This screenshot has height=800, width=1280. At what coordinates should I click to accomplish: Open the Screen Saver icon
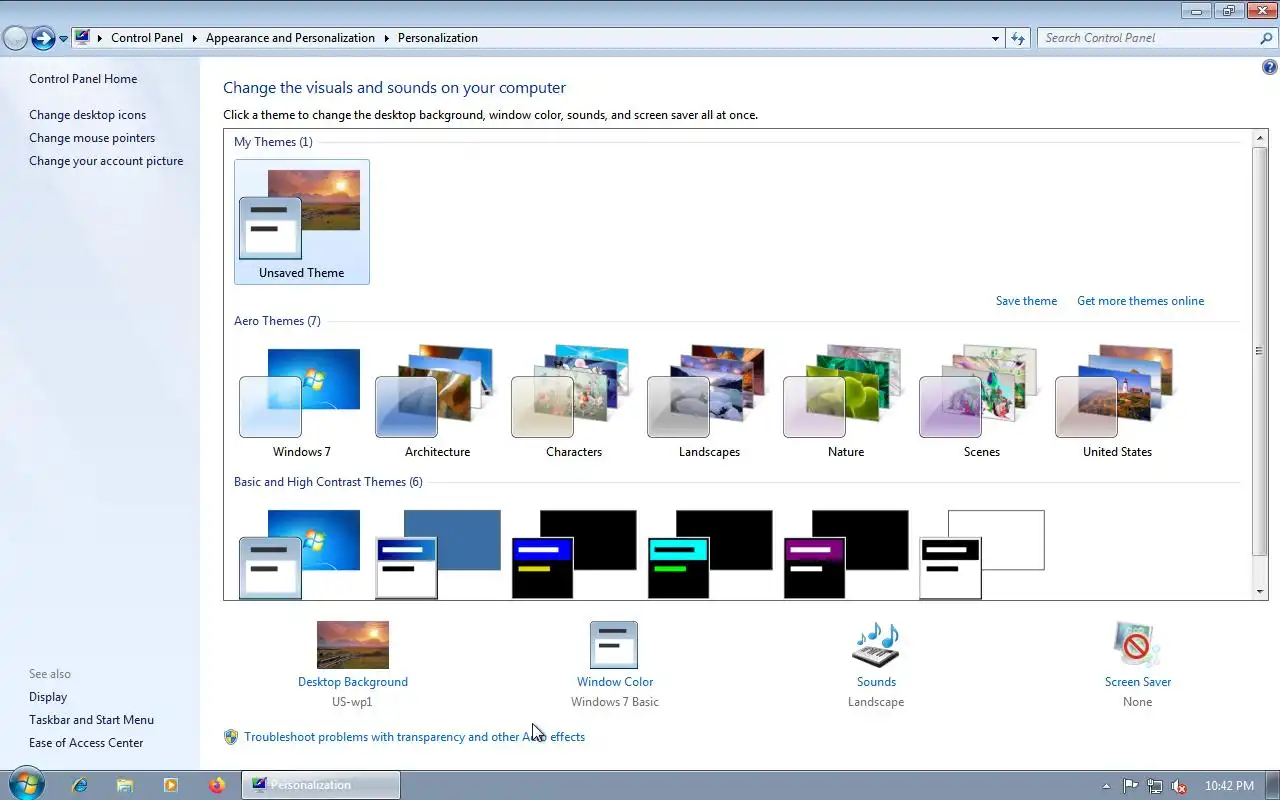(1137, 645)
